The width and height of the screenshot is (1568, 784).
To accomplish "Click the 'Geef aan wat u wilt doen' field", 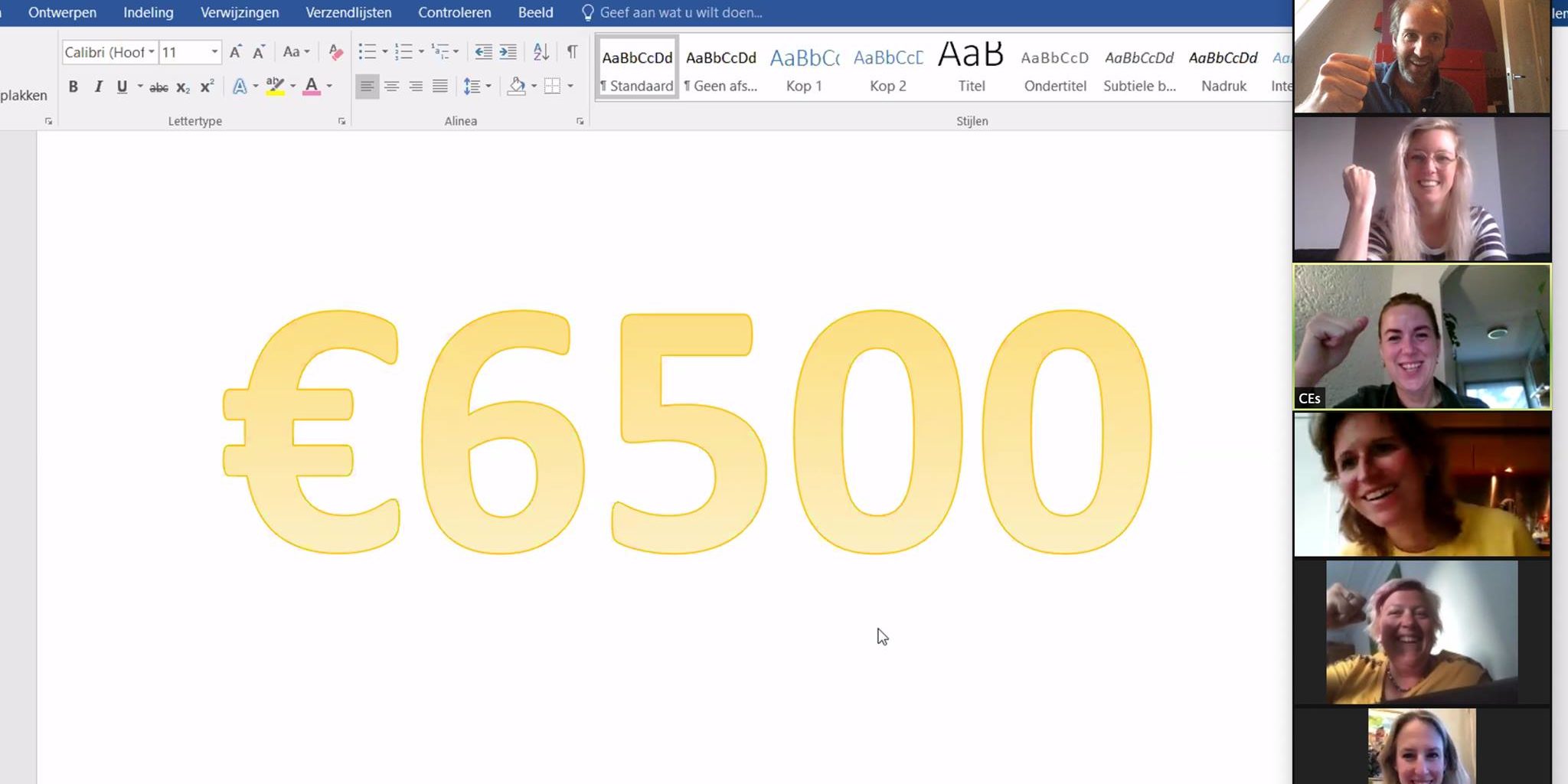I will (x=681, y=13).
